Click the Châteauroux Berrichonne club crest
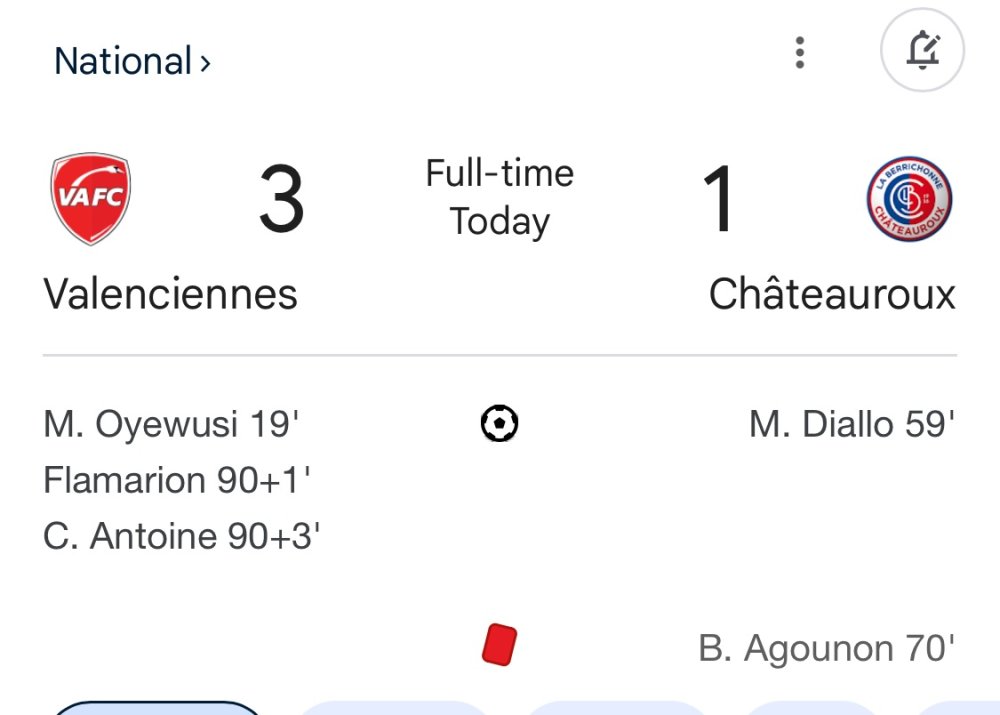The width and height of the screenshot is (1000, 715). pos(909,198)
